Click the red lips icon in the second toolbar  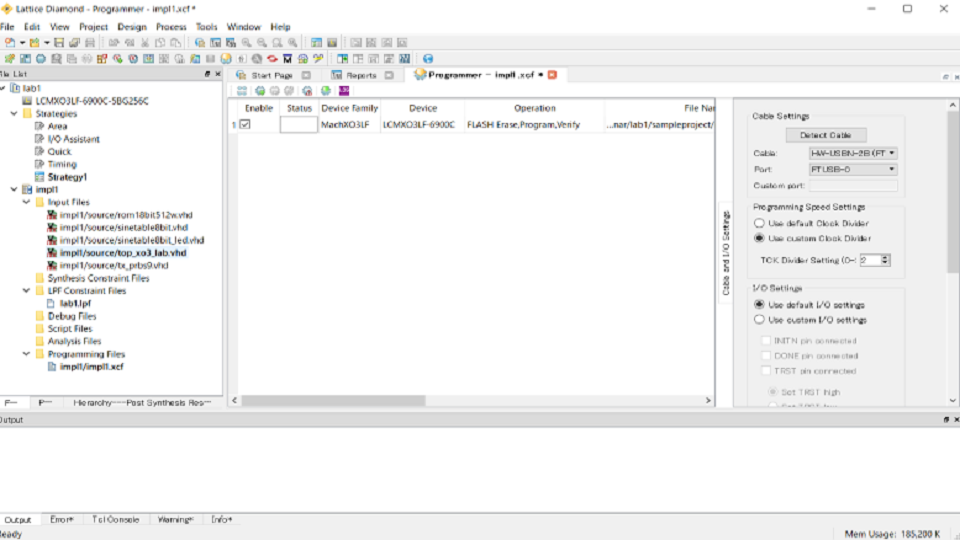272,59
